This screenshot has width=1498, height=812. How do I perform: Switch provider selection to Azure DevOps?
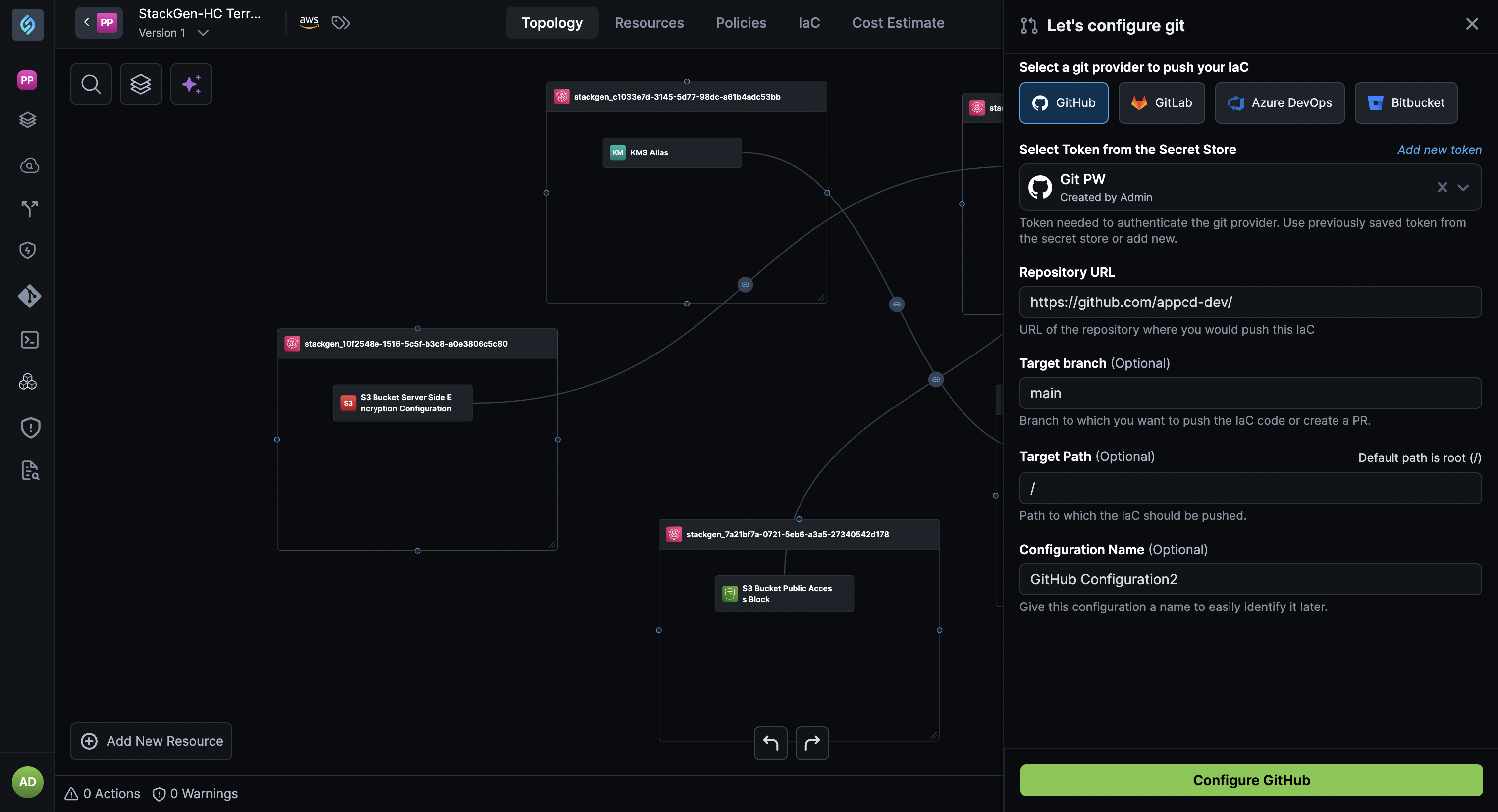1280,103
